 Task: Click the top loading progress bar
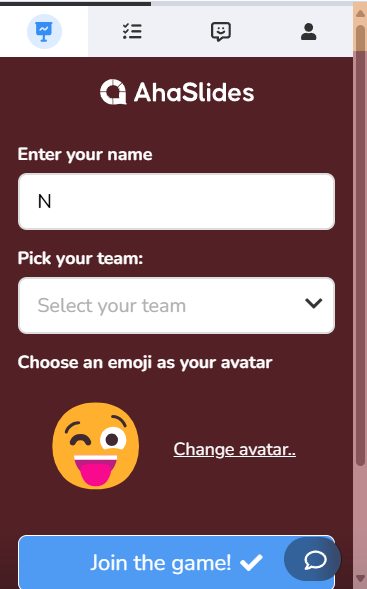75,3
